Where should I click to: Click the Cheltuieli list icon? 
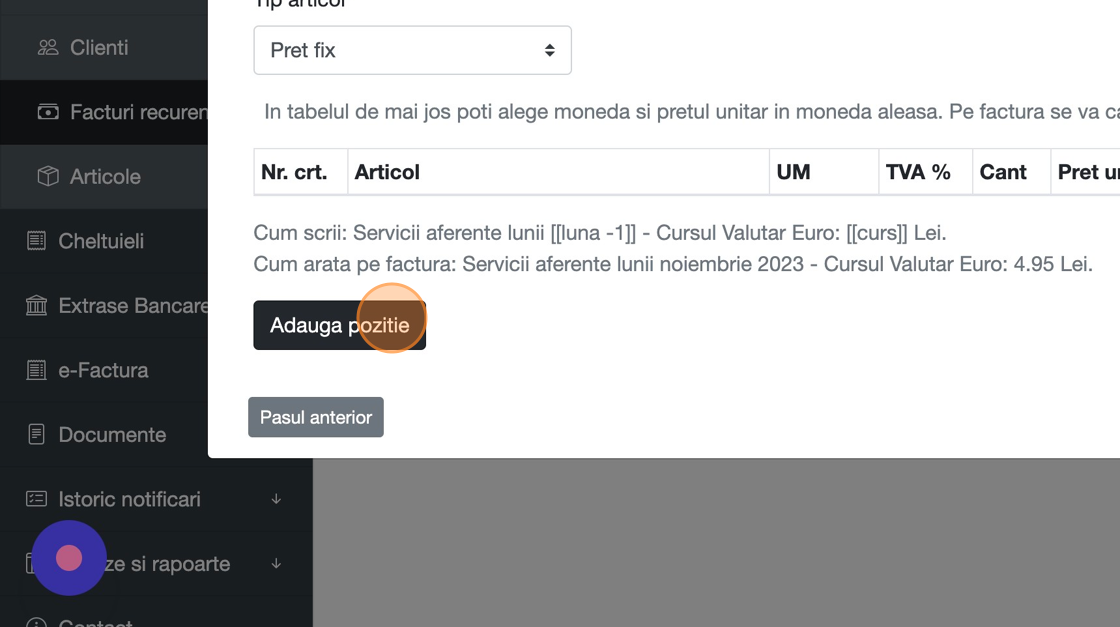36,241
